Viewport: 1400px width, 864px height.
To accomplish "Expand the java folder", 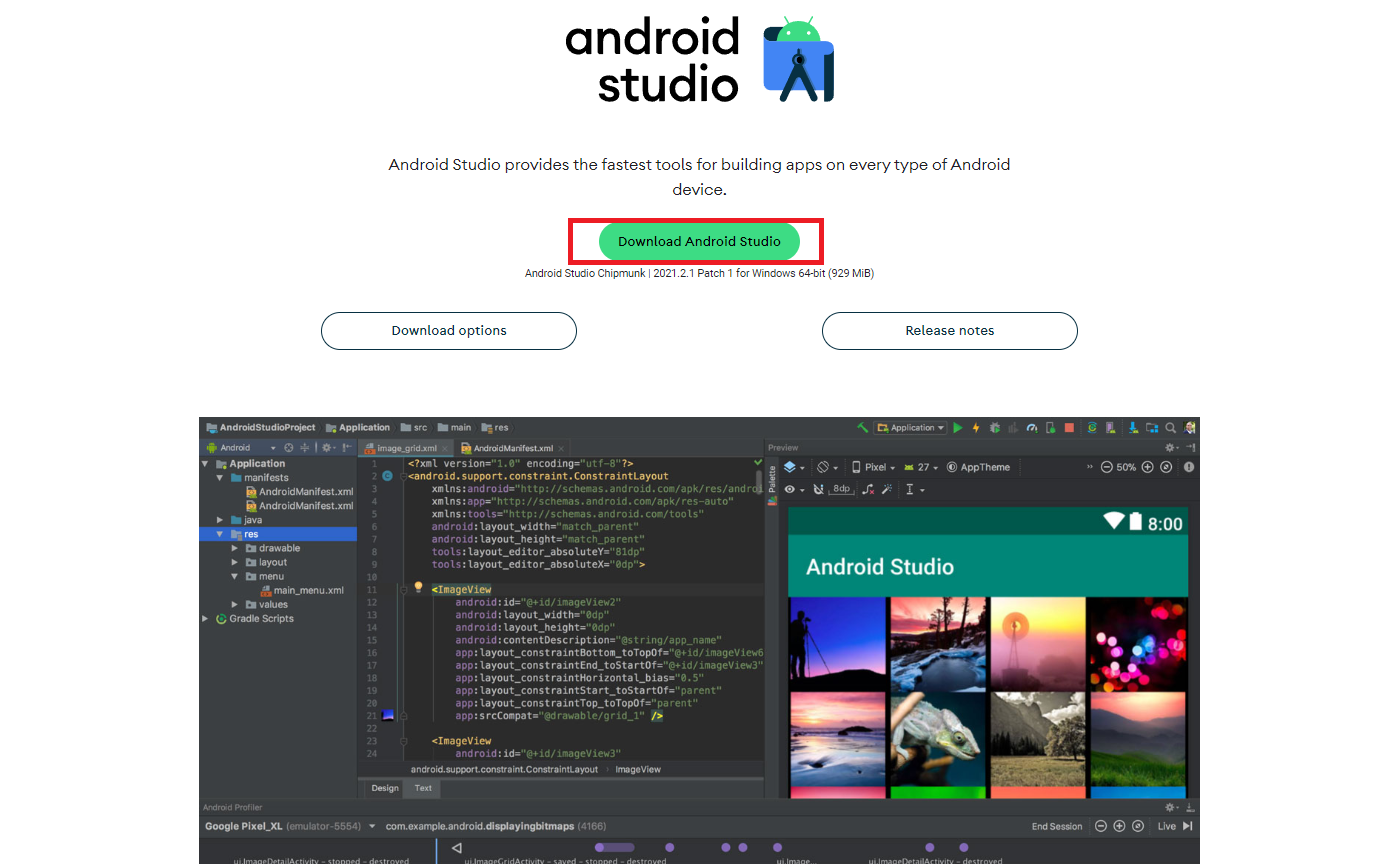I will click(221, 520).
